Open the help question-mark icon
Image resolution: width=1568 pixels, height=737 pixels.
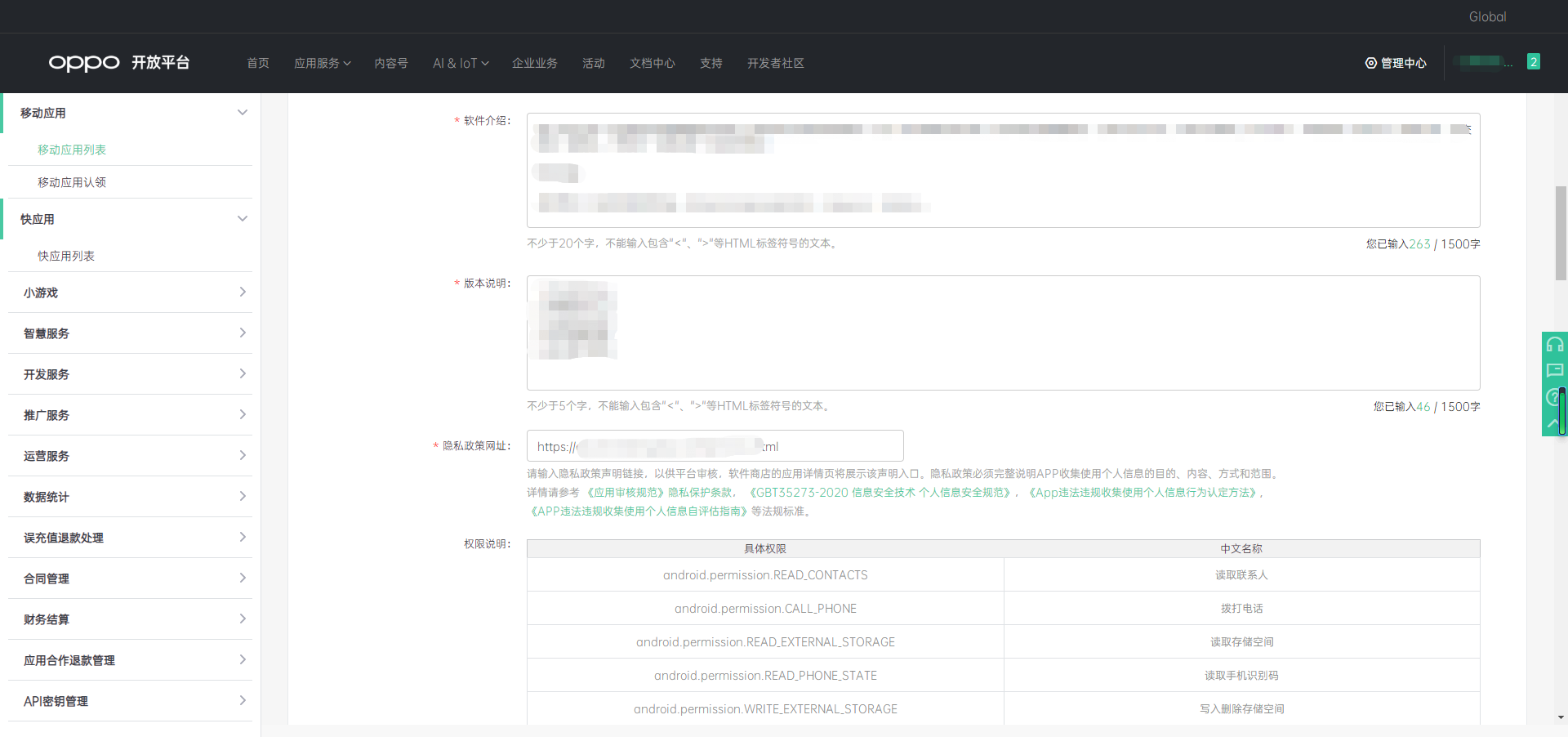(1552, 397)
